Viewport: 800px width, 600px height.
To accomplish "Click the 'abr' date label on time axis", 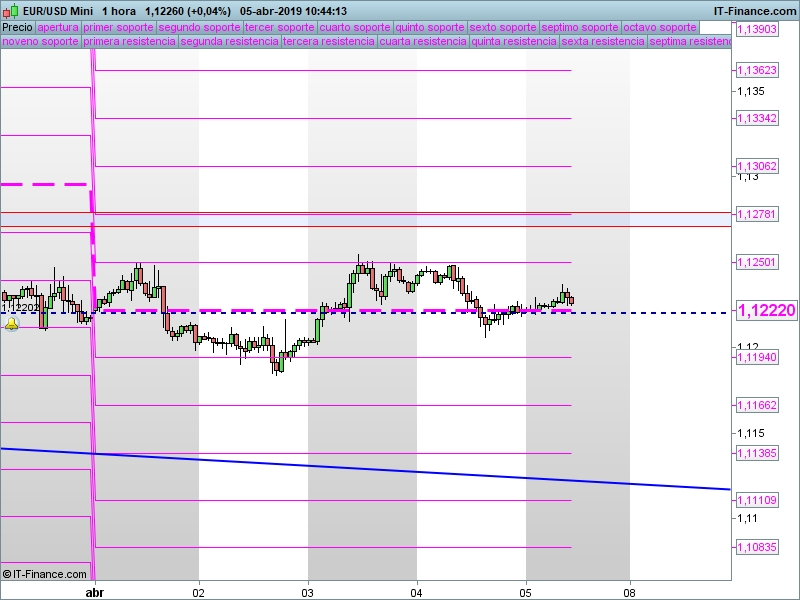I will 94,592.
